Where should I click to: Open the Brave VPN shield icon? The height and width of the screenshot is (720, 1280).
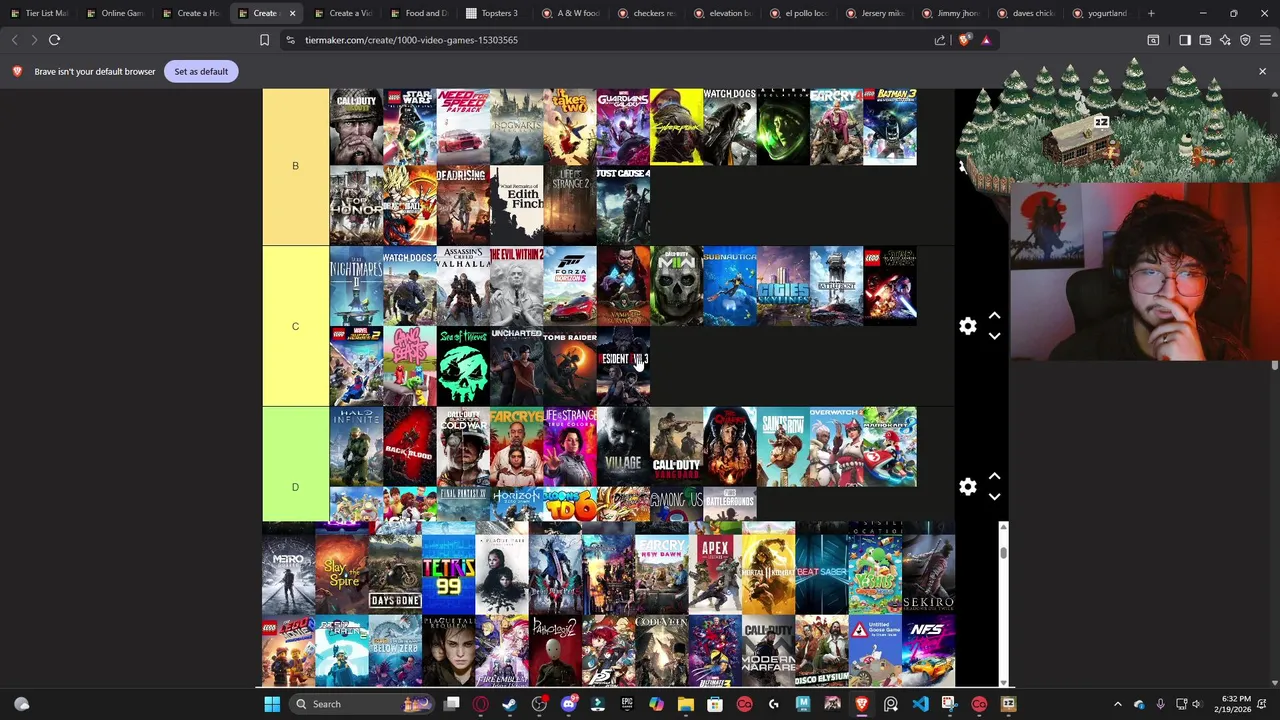point(1245,40)
